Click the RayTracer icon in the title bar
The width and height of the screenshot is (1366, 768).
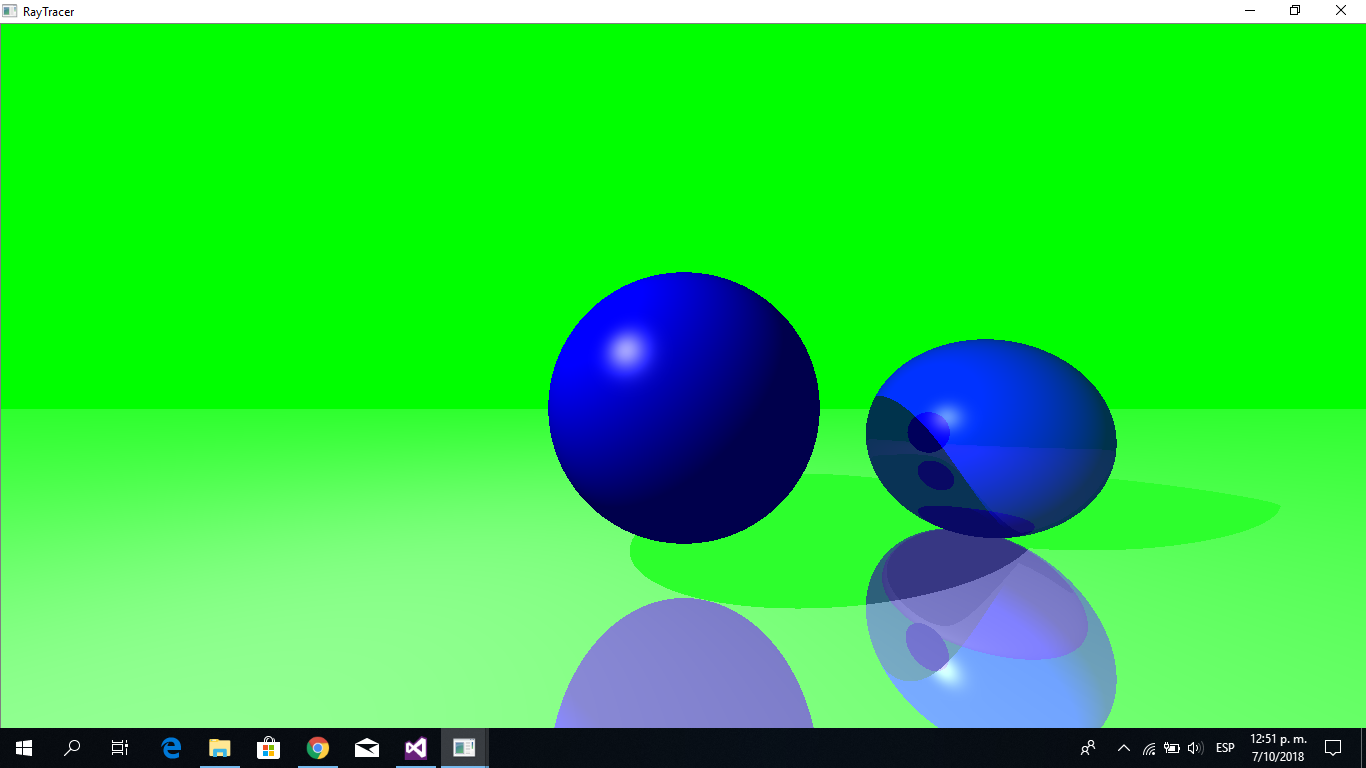coord(10,11)
